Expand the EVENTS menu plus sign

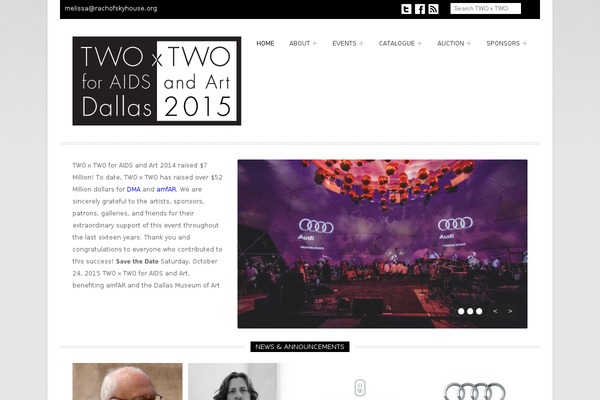361,43
